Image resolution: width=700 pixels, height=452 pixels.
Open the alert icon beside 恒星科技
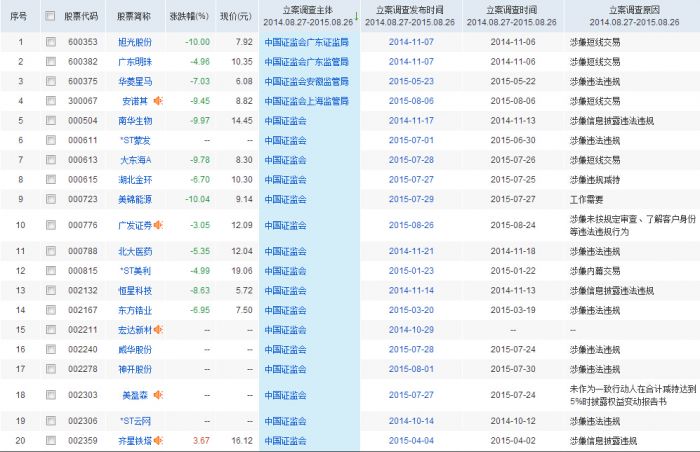157,290
